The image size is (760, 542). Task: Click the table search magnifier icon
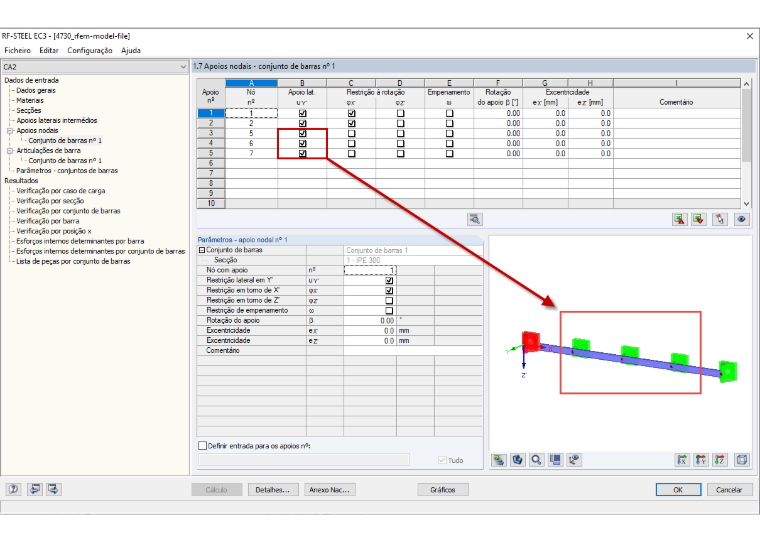click(x=475, y=219)
